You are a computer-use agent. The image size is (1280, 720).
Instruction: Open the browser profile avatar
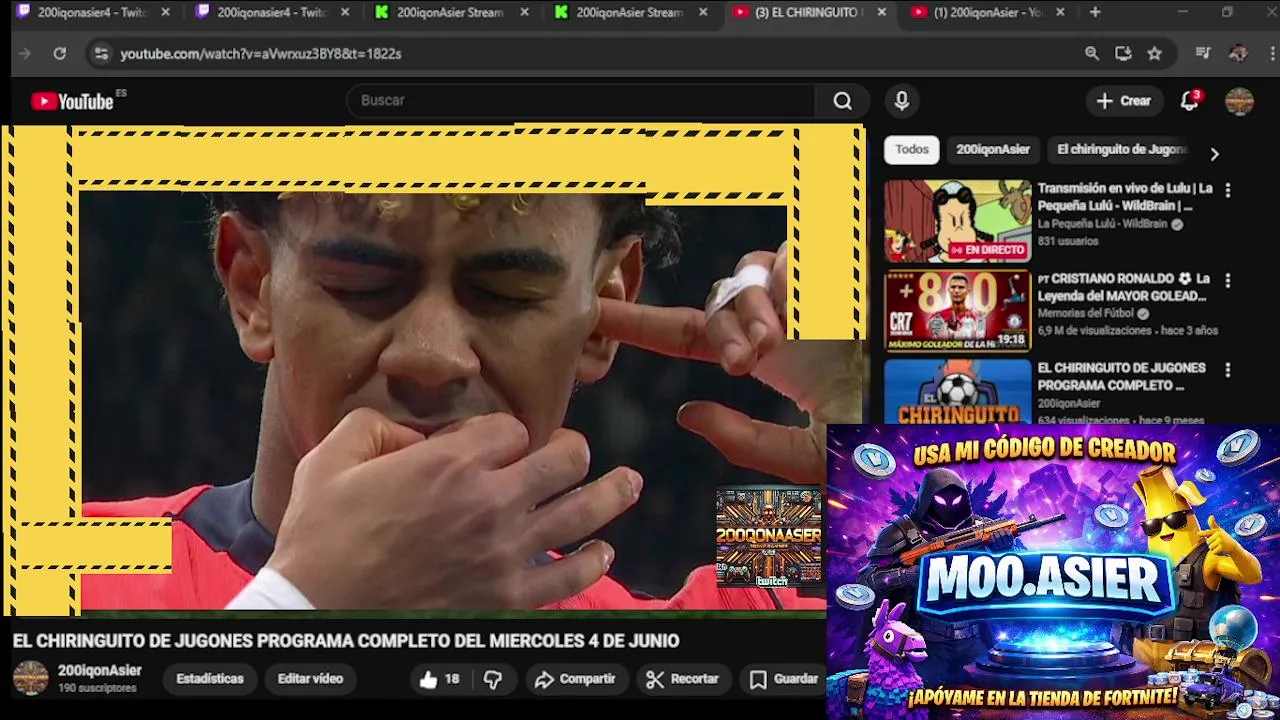1238,54
